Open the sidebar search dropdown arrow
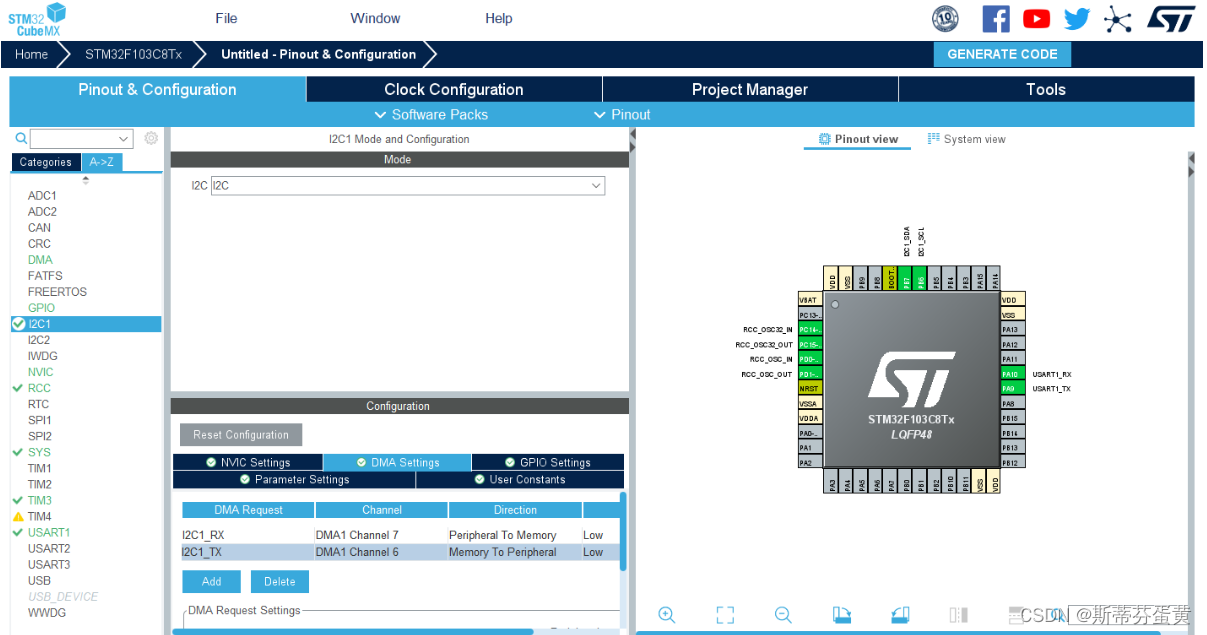Viewport: 1207px width, 635px height. point(124,139)
